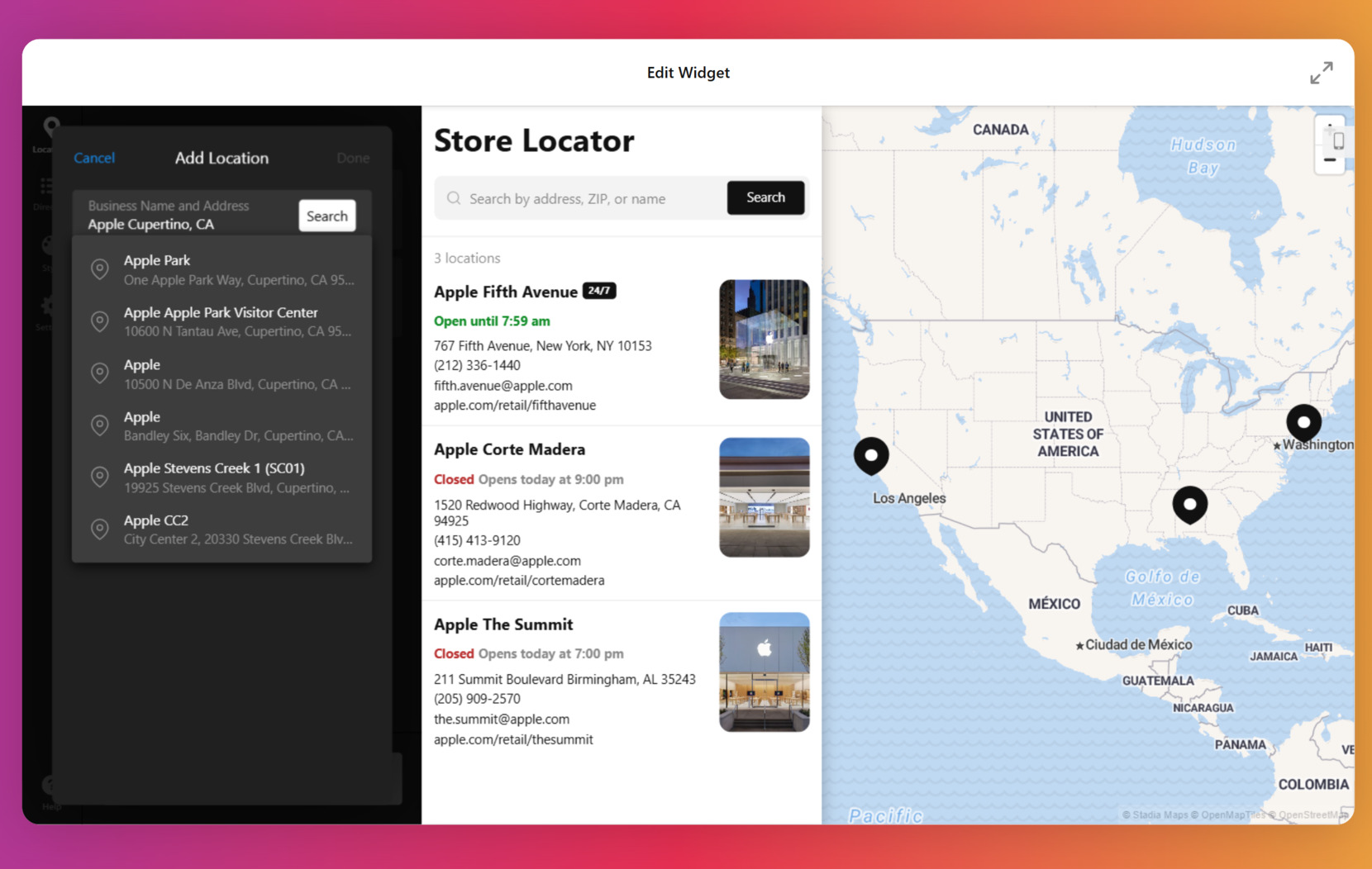Click the Apple Corte Madera map marker near California

tap(871, 455)
